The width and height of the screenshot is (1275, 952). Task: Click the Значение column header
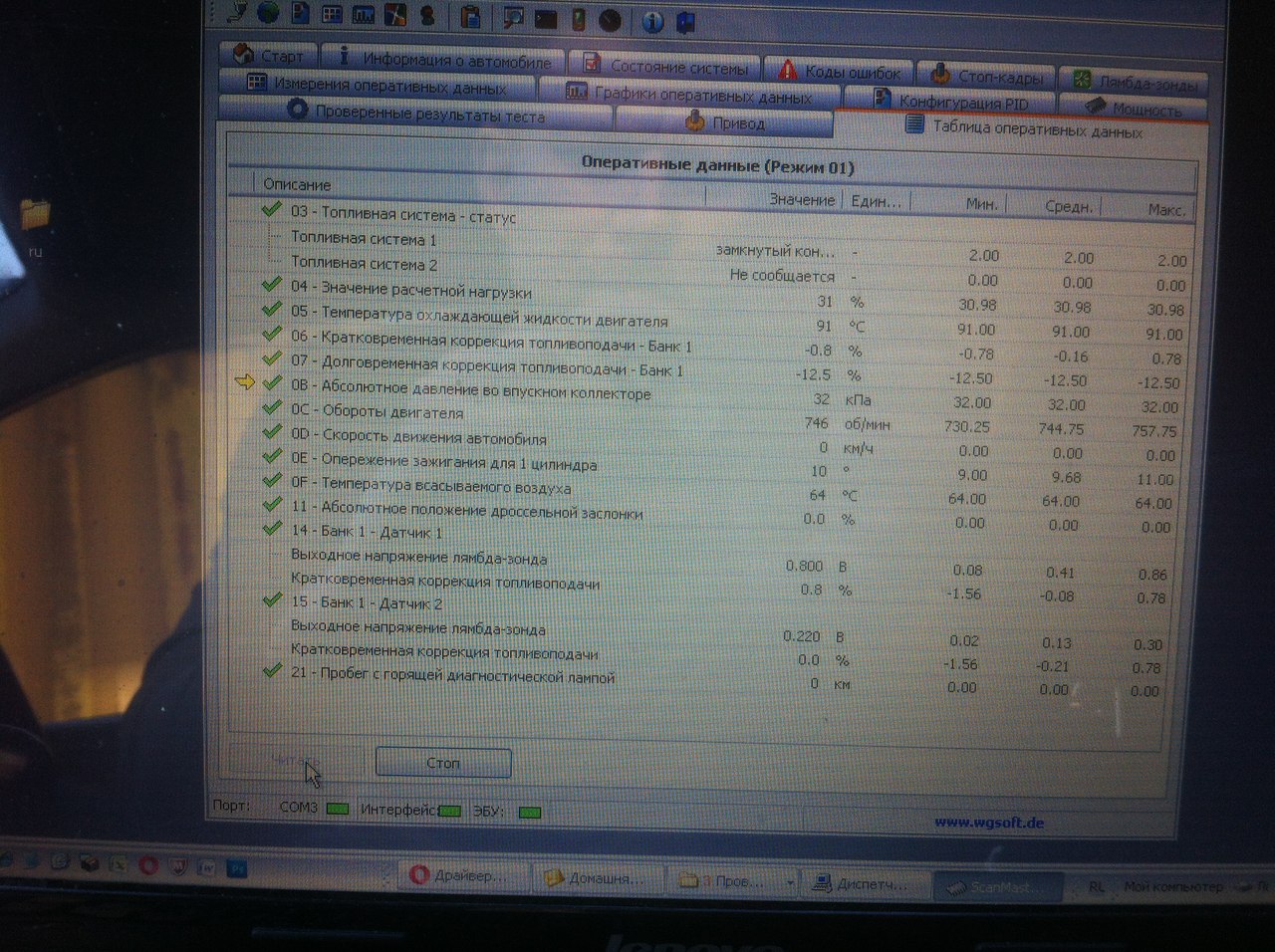[x=801, y=199]
